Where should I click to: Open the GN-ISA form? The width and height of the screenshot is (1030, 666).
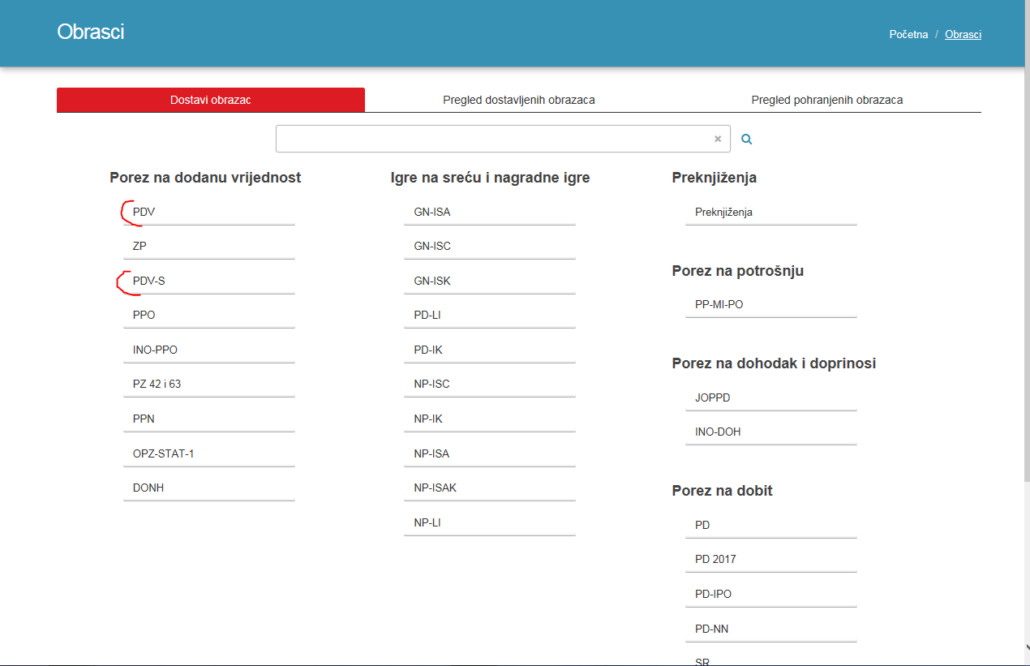click(433, 211)
